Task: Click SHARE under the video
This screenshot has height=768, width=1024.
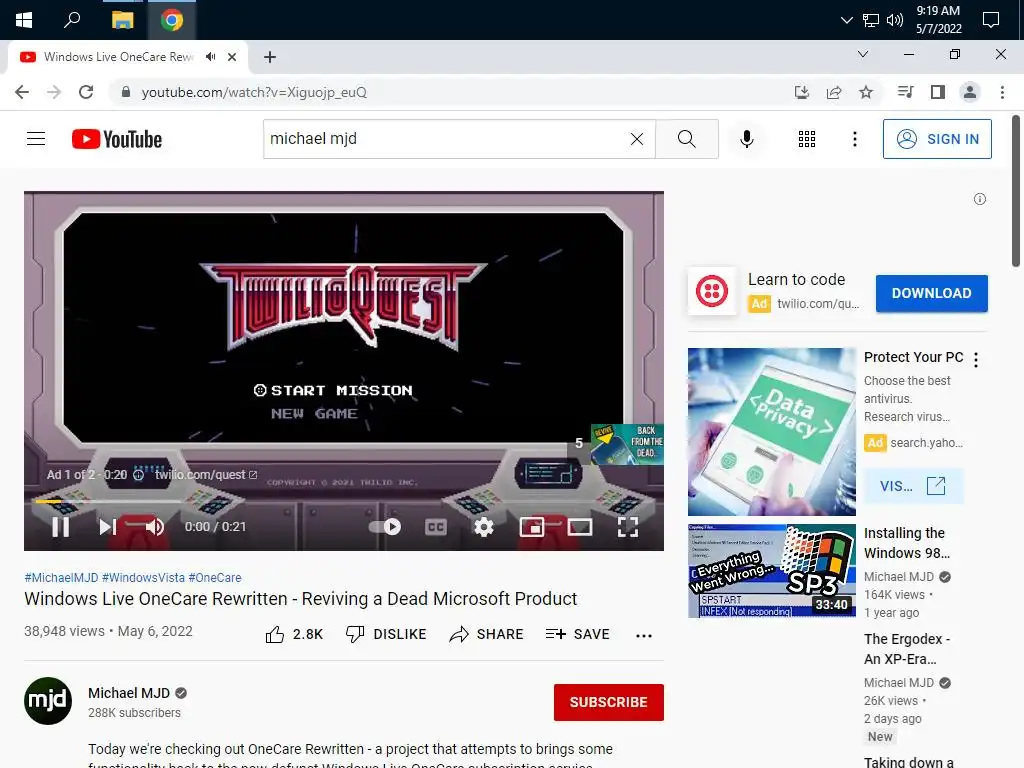Action: [486, 634]
